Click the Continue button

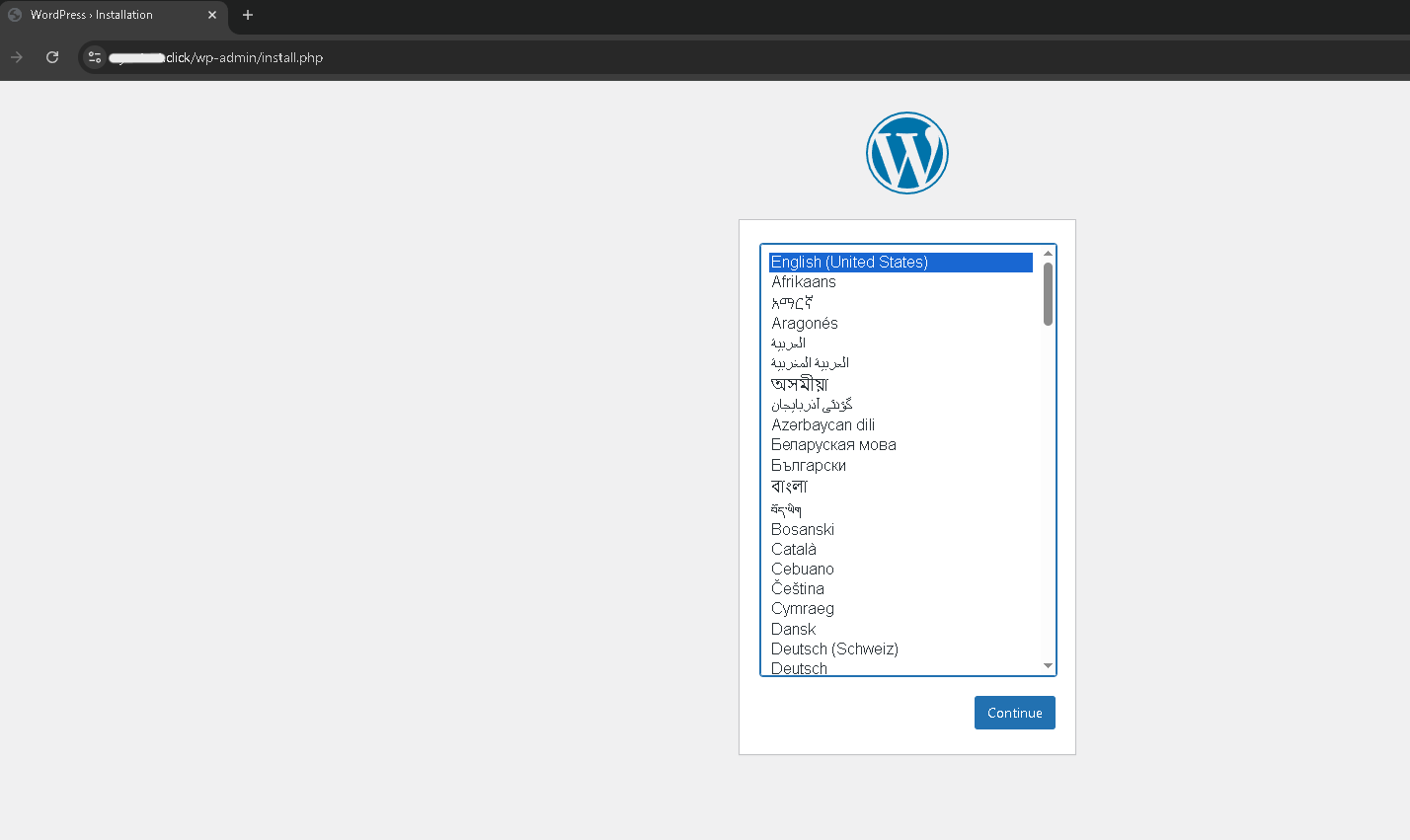(1015, 713)
